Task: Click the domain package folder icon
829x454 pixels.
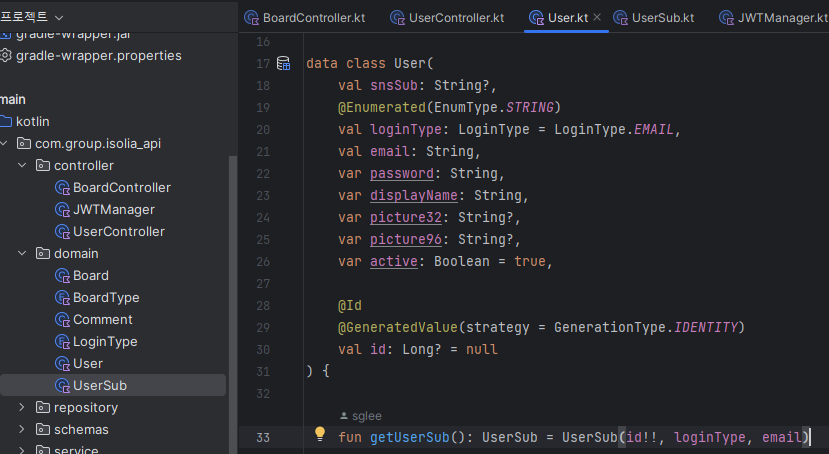Action: tap(42, 253)
